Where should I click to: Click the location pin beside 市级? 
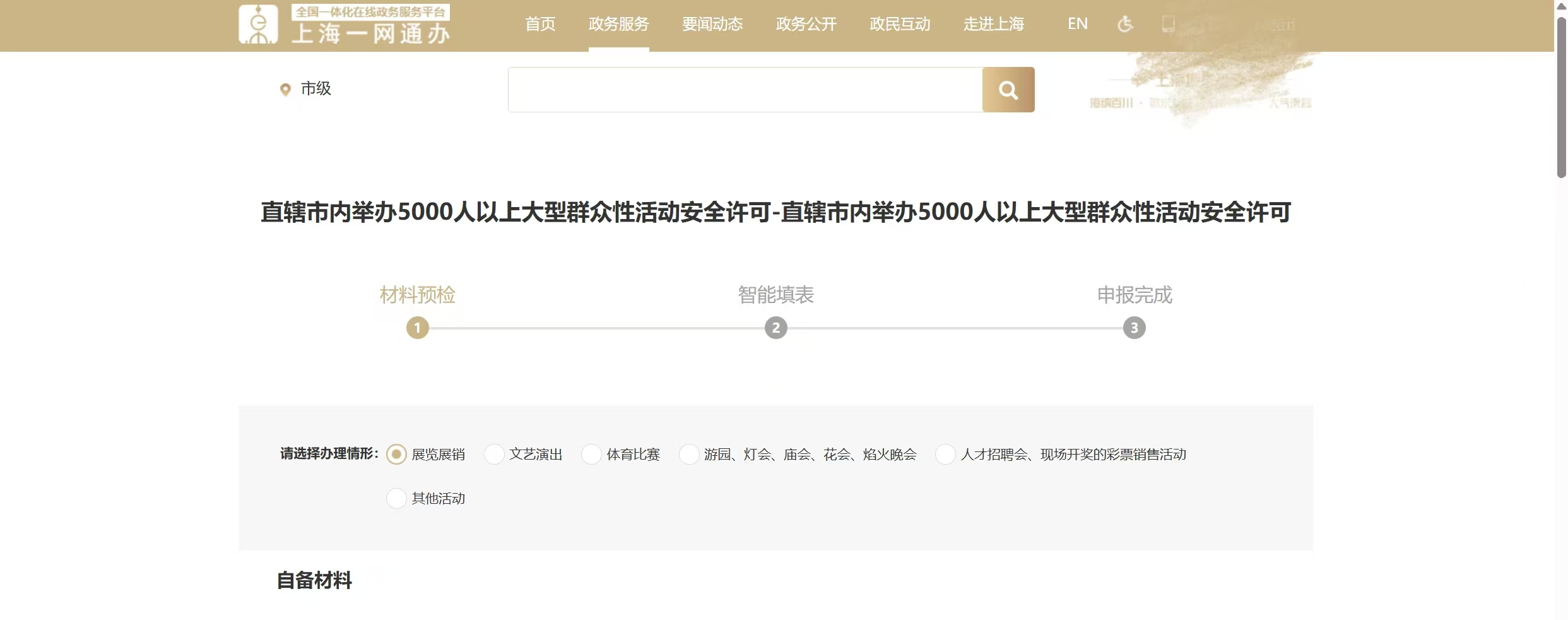(285, 90)
